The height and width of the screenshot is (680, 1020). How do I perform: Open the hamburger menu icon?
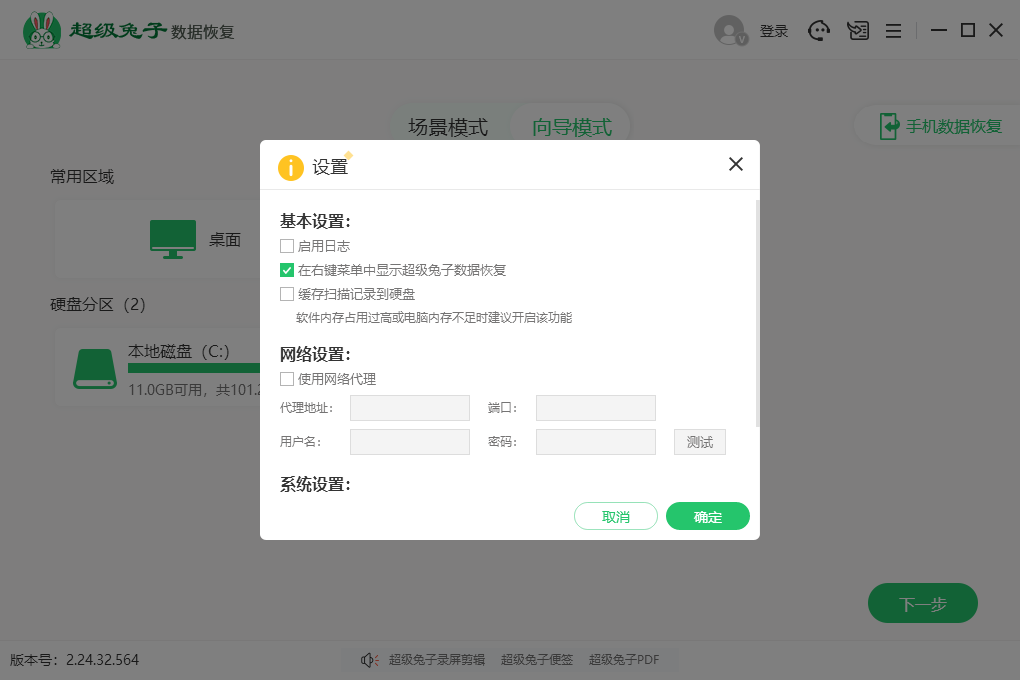click(x=894, y=31)
